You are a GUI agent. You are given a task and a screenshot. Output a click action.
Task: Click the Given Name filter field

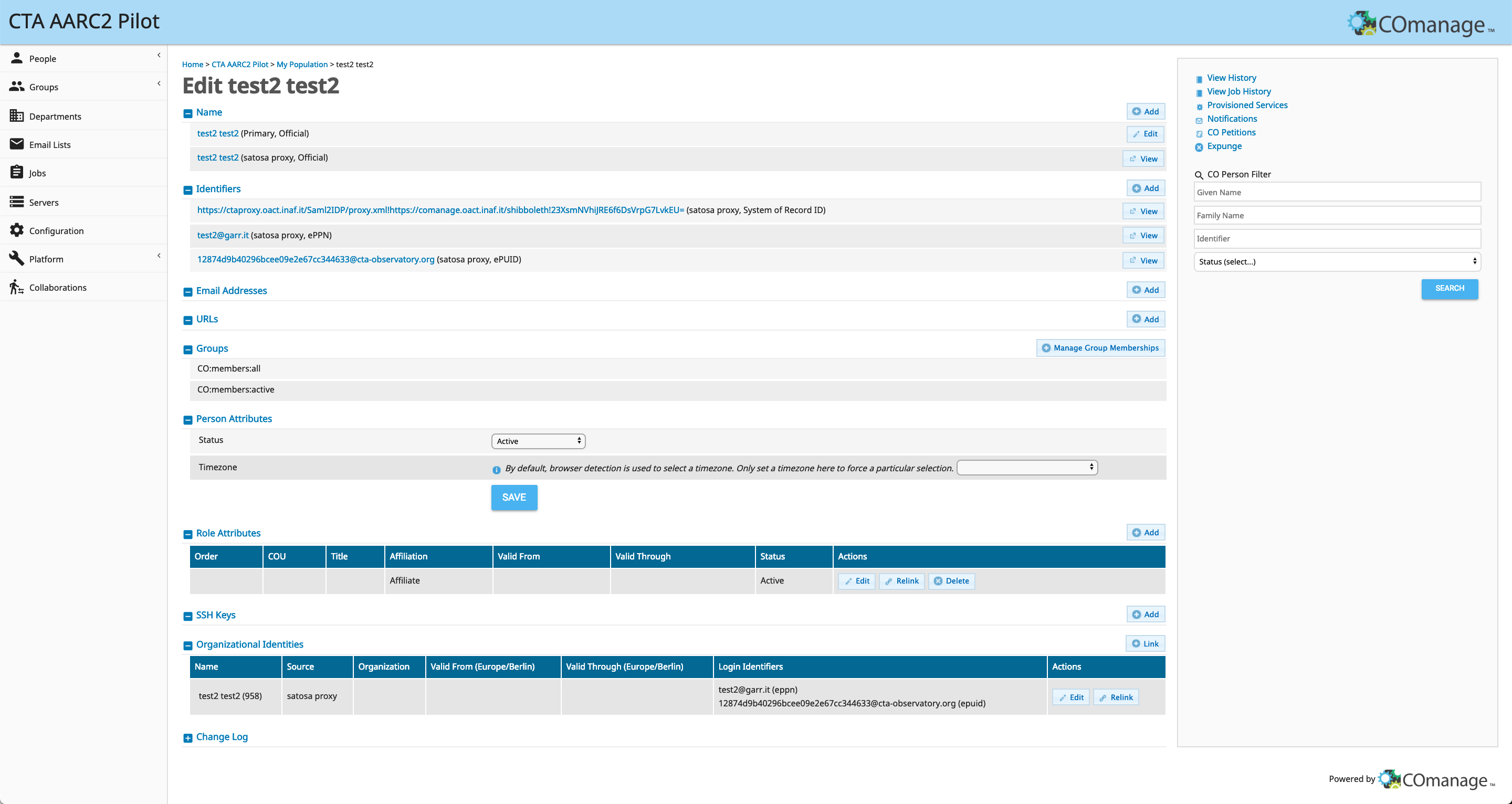coord(1337,193)
